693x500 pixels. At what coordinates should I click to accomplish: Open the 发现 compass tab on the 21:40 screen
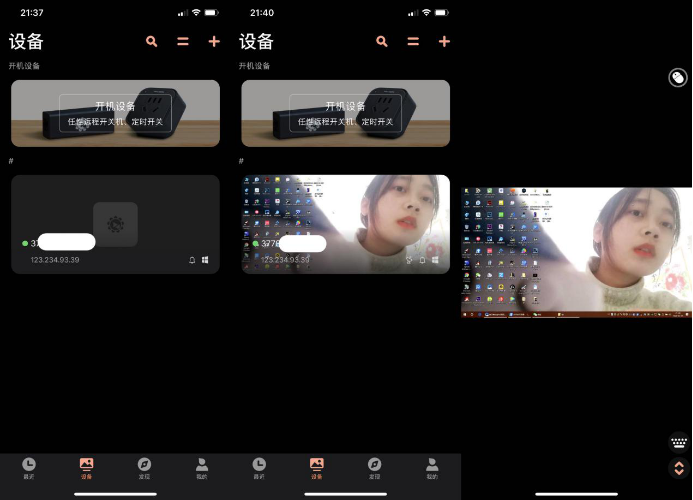pyautogui.click(x=374, y=468)
